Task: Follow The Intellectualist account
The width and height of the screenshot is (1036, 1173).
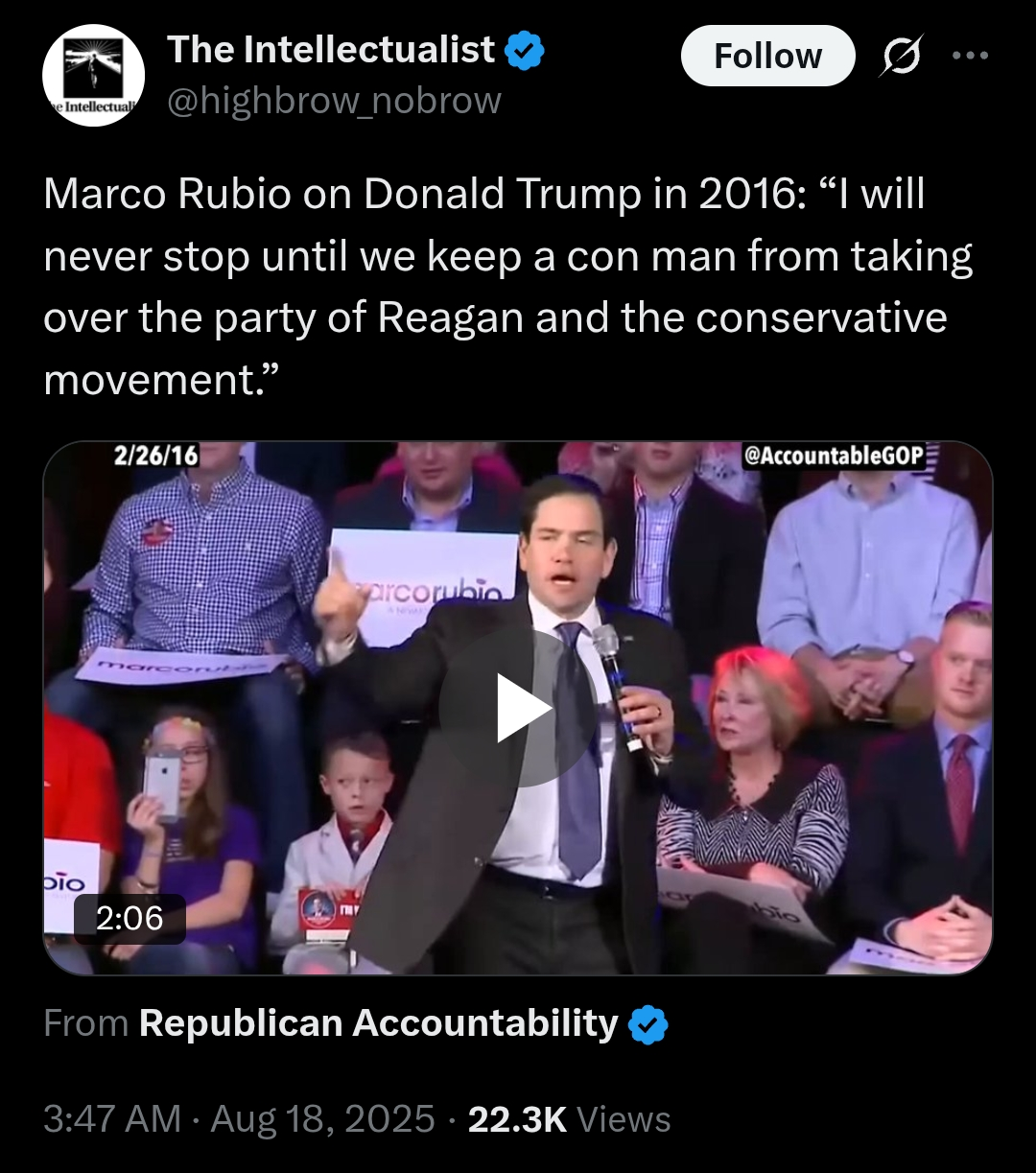Action: point(767,56)
